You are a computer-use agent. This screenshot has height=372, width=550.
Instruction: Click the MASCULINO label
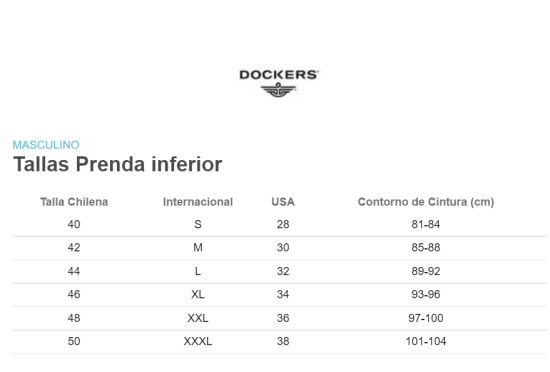pyautogui.click(x=46, y=145)
